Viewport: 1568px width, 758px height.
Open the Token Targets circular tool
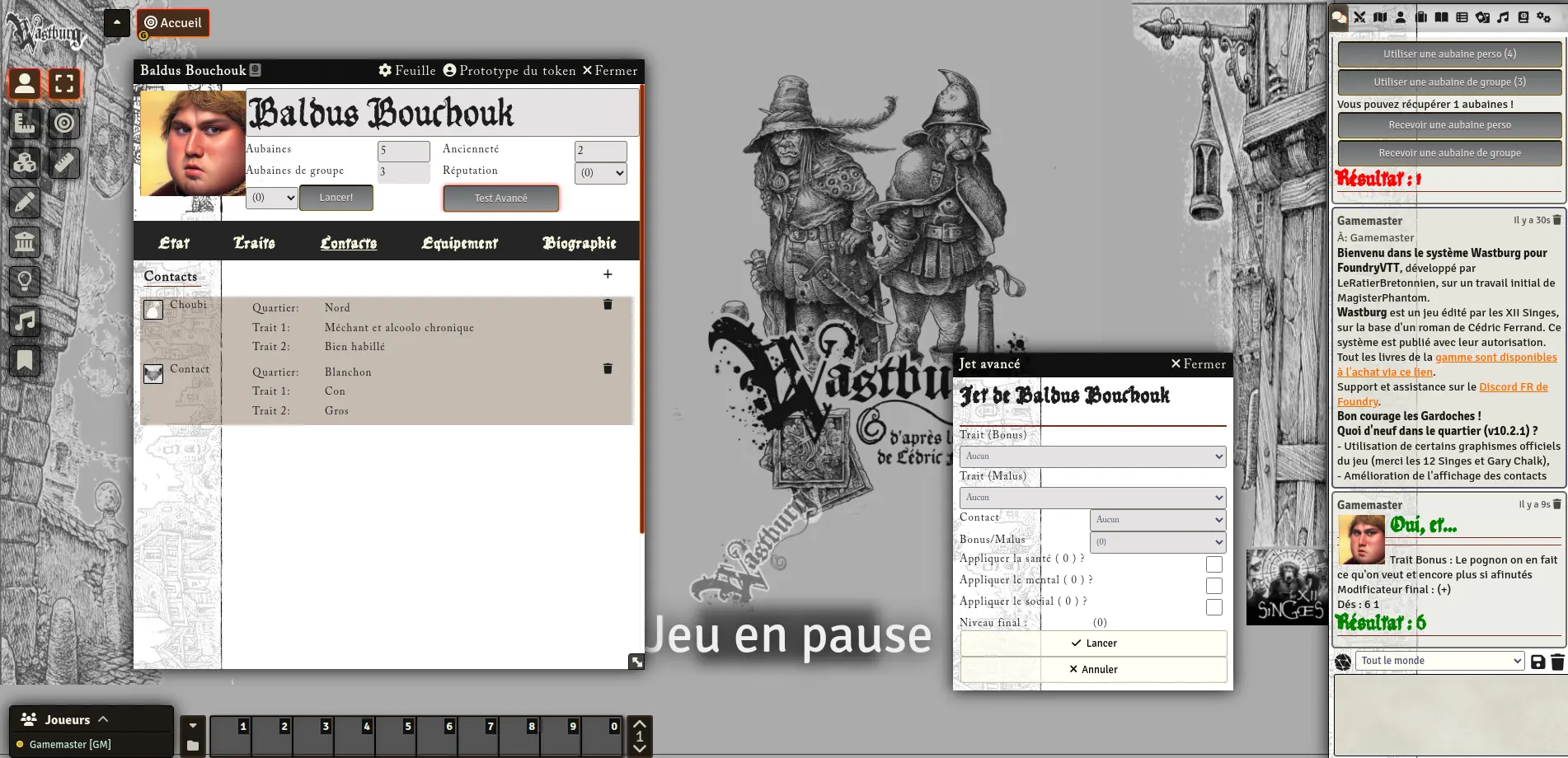[x=64, y=123]
